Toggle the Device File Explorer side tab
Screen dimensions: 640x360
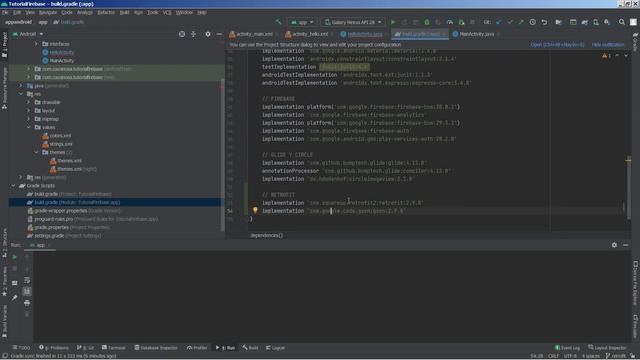coord(636,284)
